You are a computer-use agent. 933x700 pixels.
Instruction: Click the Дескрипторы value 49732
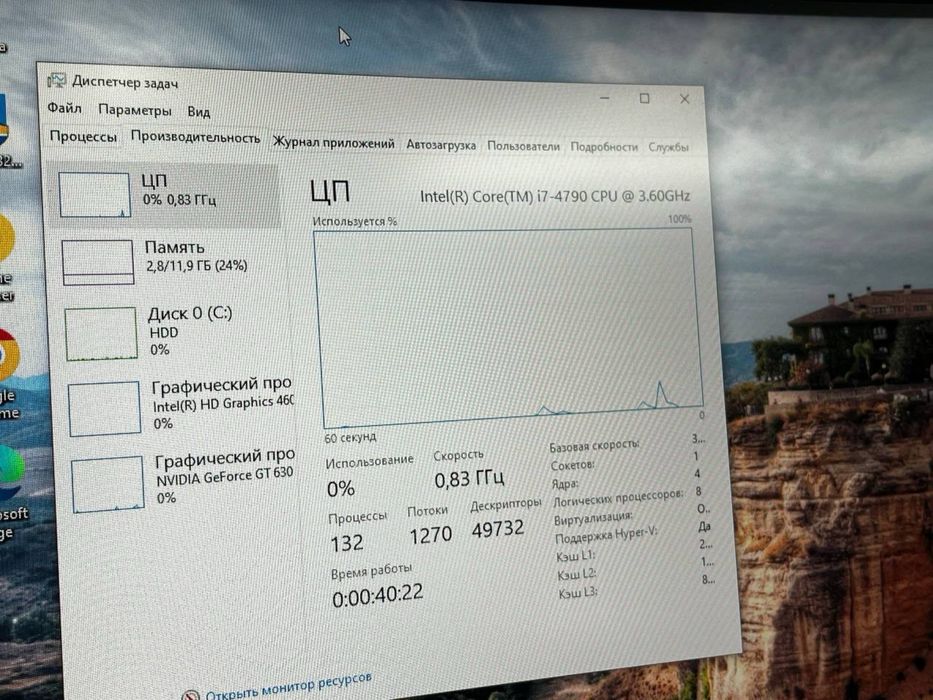point(498,529)
